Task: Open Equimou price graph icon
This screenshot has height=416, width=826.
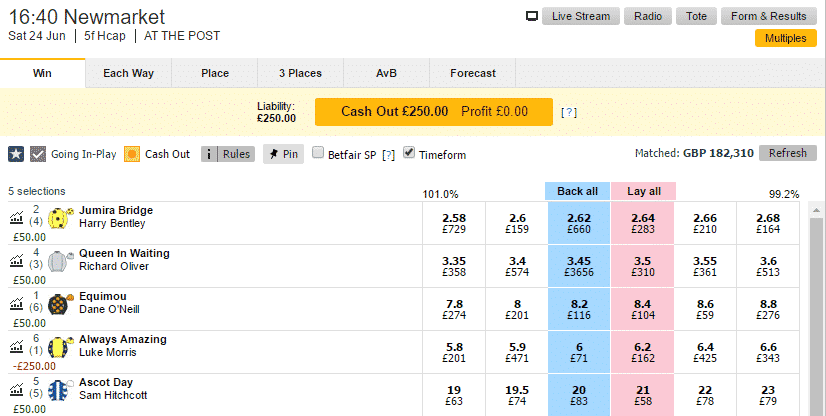Action: pos(17,304)
